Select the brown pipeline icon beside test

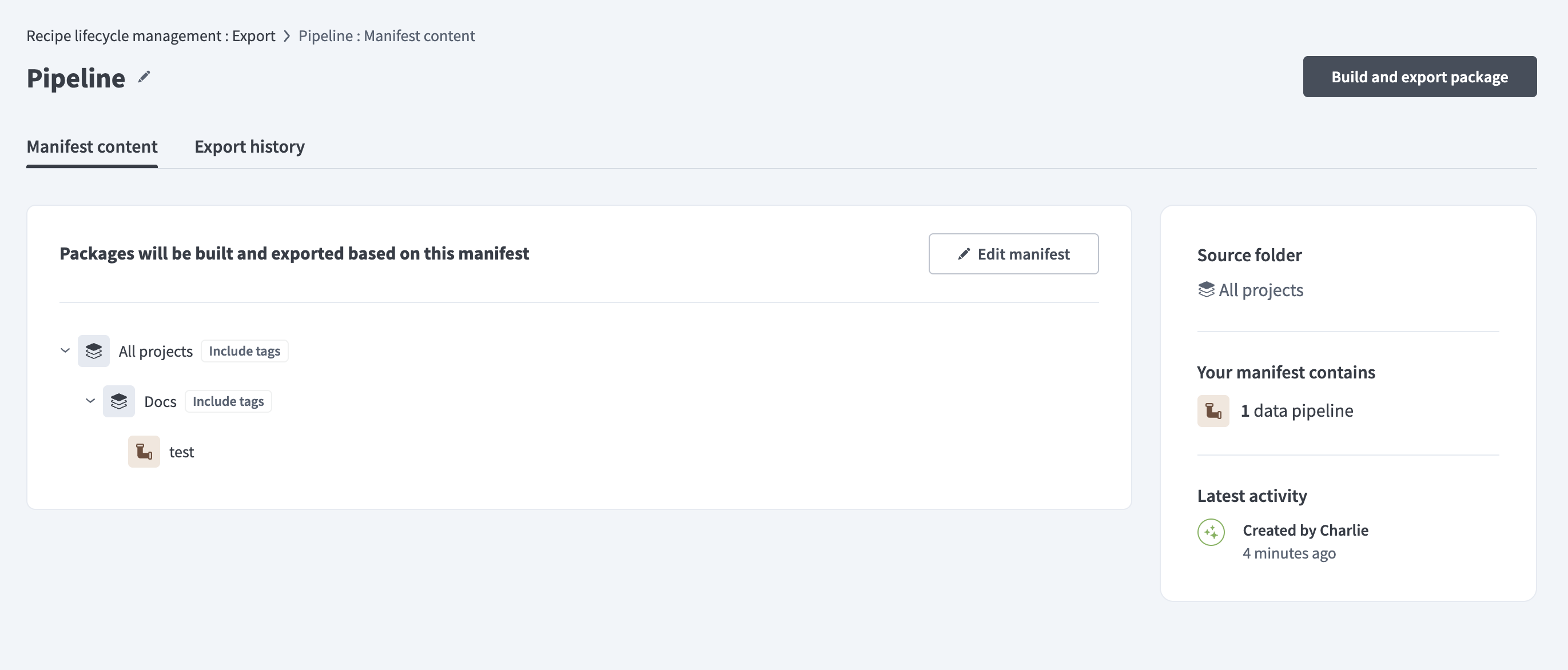coord(144,452)
